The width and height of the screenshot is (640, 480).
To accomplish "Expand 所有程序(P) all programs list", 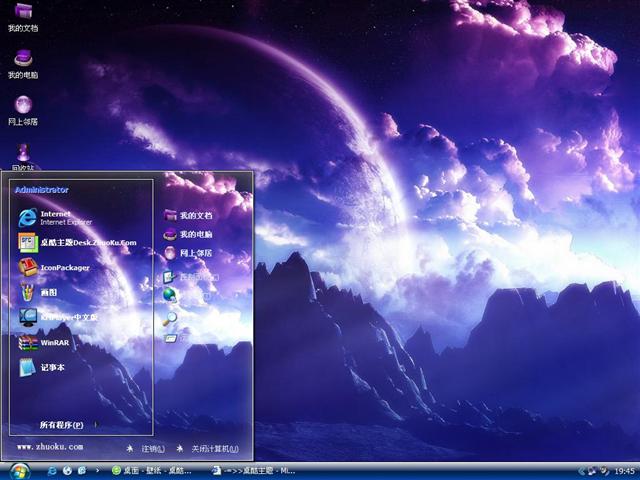I will 62,425.
